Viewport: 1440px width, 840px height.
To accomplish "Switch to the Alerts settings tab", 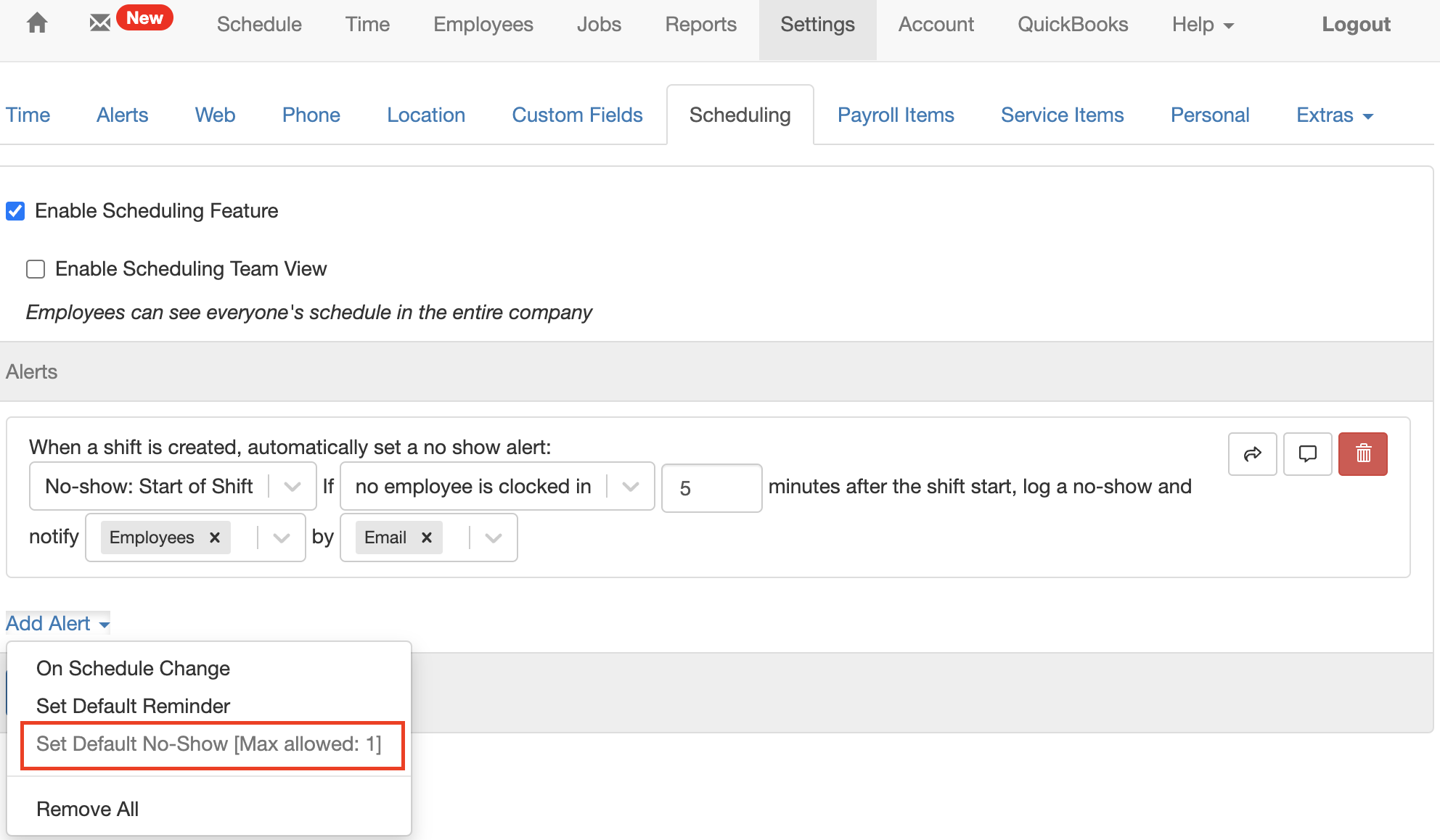I will (122, 115).
